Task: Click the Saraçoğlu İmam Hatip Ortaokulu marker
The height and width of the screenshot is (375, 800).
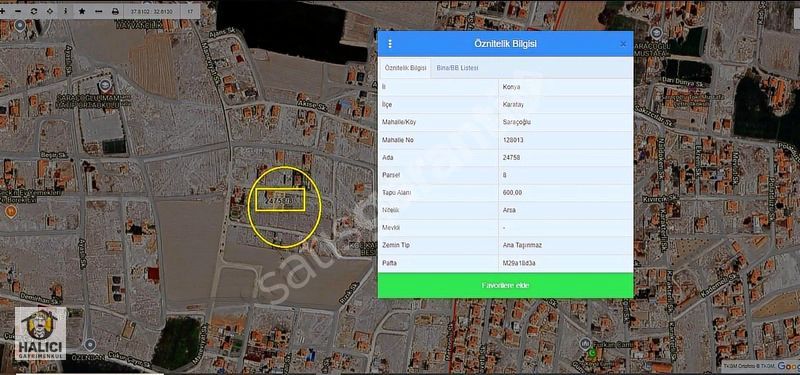Action: point(105,85)
